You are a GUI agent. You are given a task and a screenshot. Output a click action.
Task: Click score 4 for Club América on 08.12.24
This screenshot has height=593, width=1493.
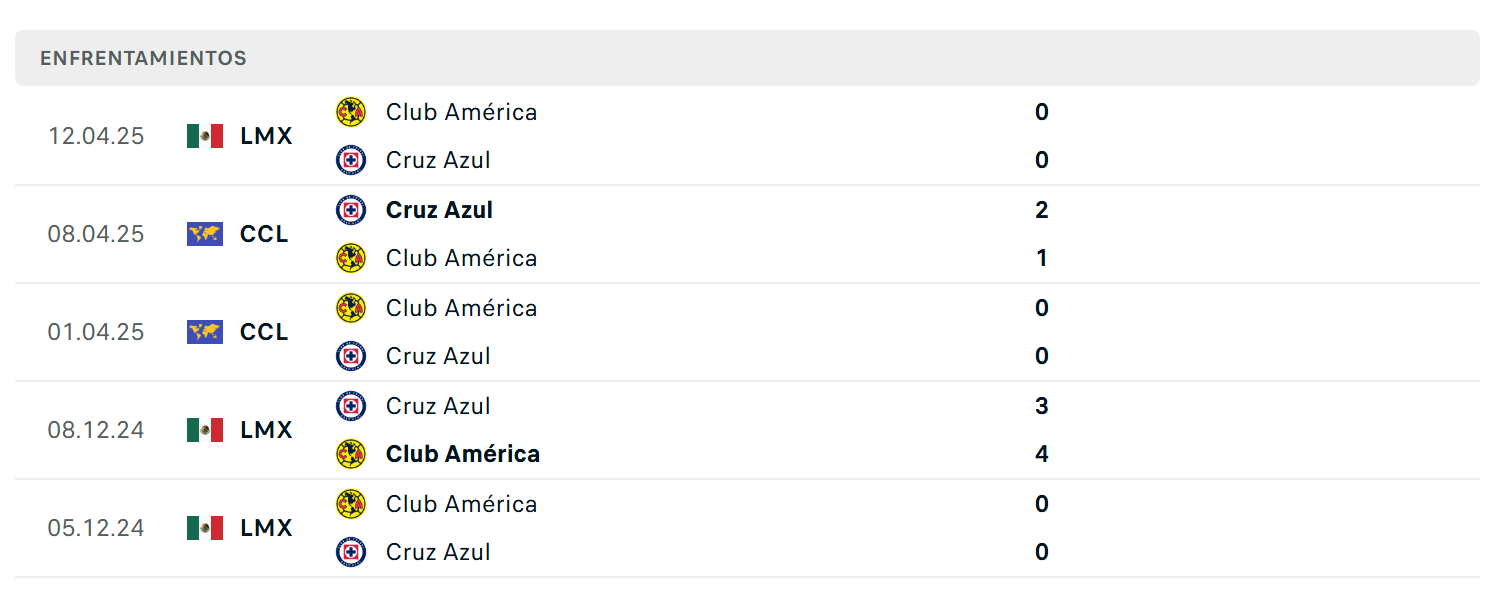point(1042,454)
